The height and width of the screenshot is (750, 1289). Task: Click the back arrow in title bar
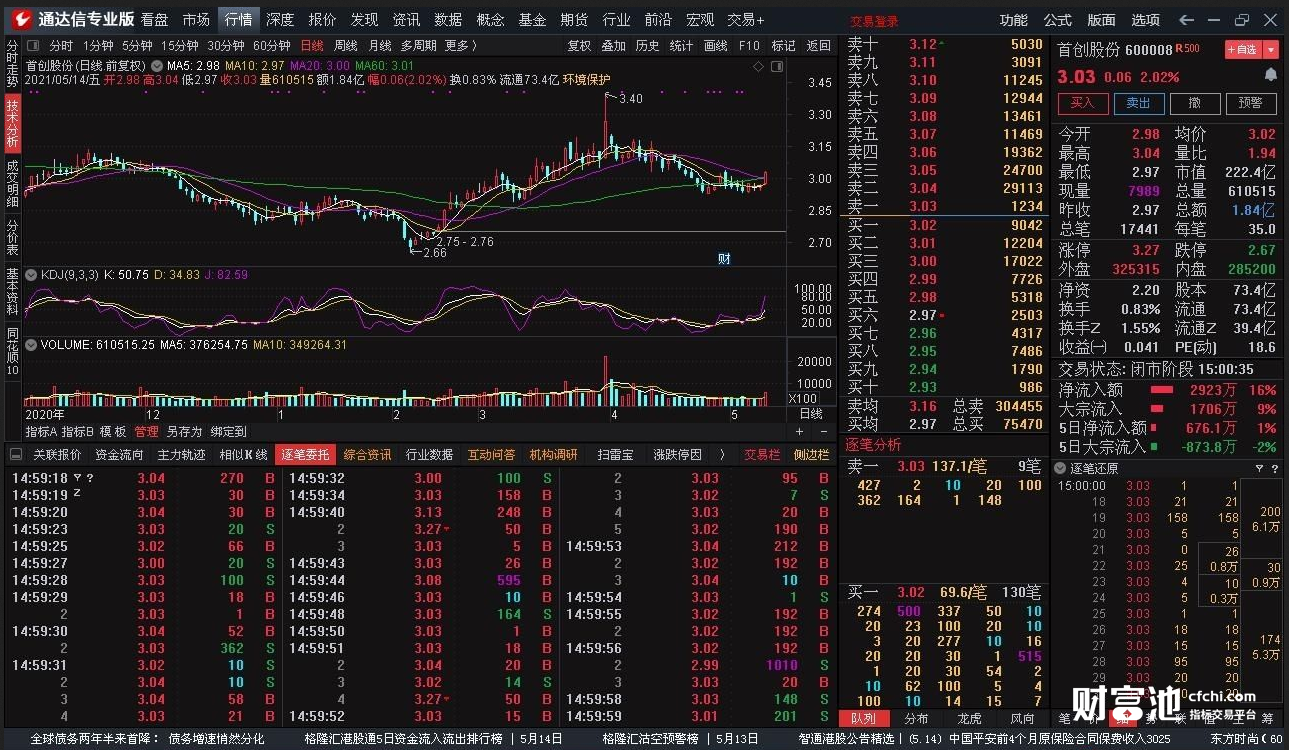coord(1187,19)
